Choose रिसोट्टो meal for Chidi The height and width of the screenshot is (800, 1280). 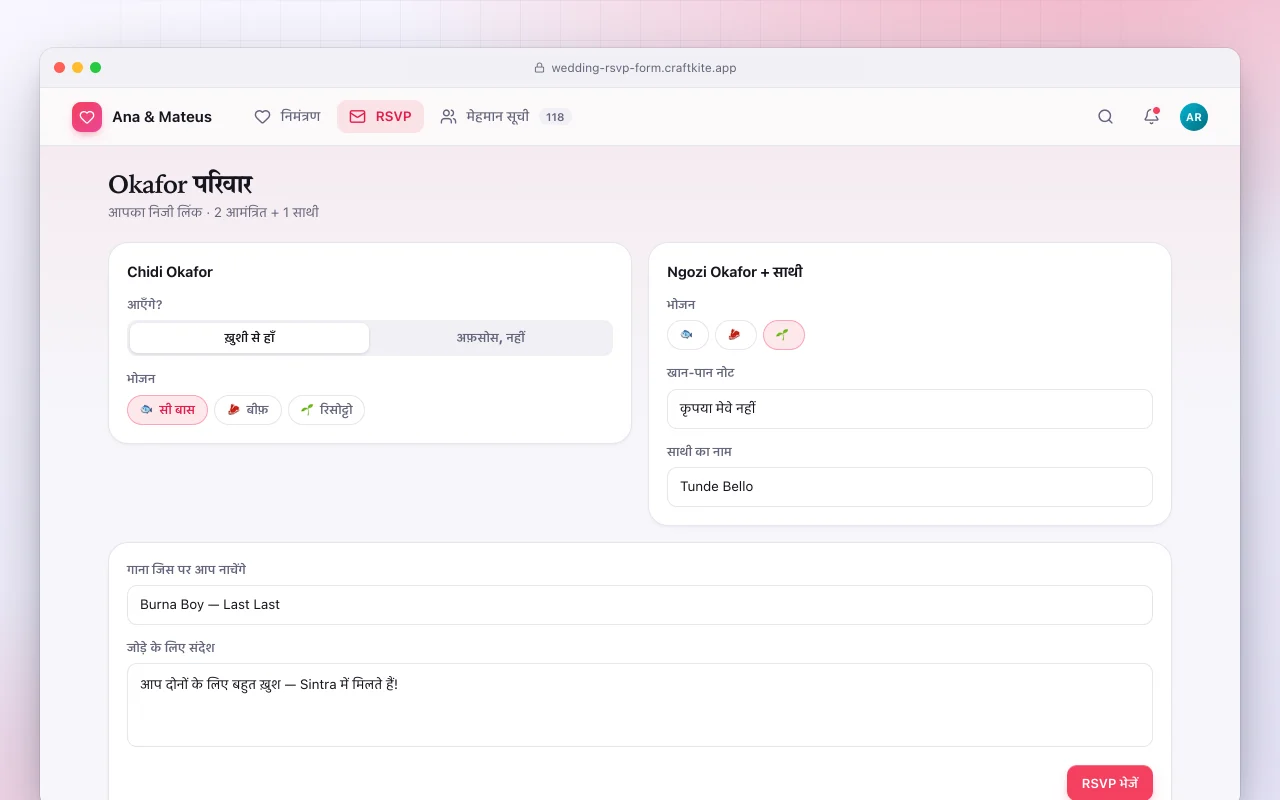pos(326,410)
